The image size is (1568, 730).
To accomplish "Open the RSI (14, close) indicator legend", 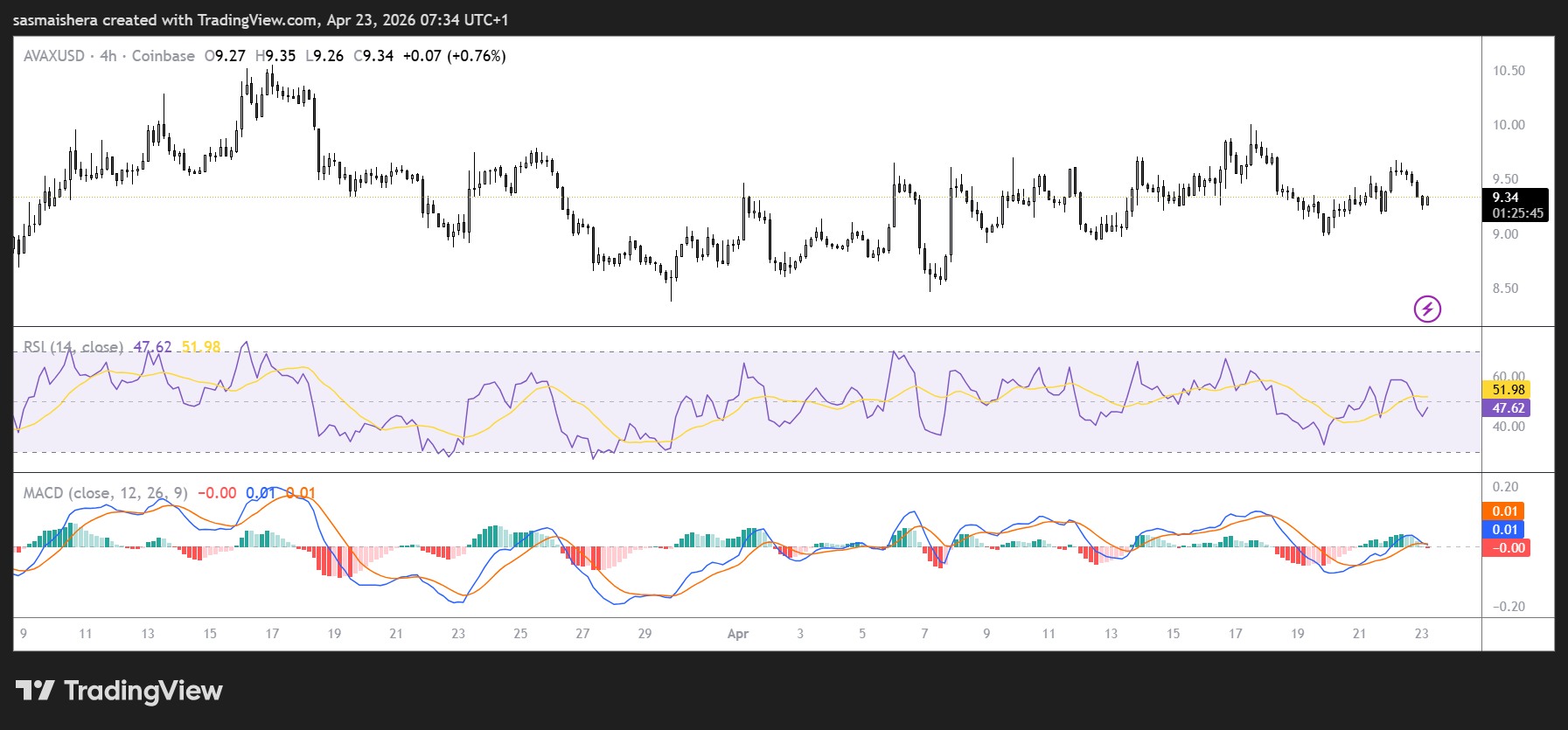I will point(73,347).
